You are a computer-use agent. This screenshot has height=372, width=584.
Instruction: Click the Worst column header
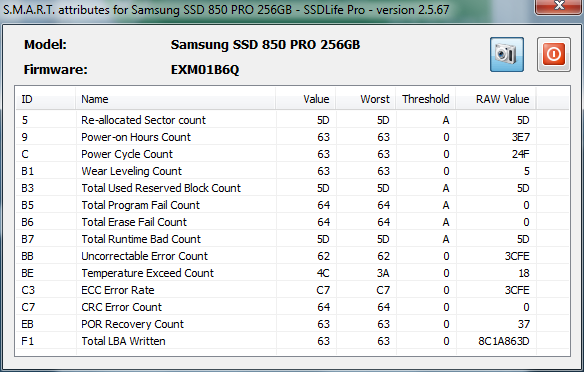[x=365, y=99]
